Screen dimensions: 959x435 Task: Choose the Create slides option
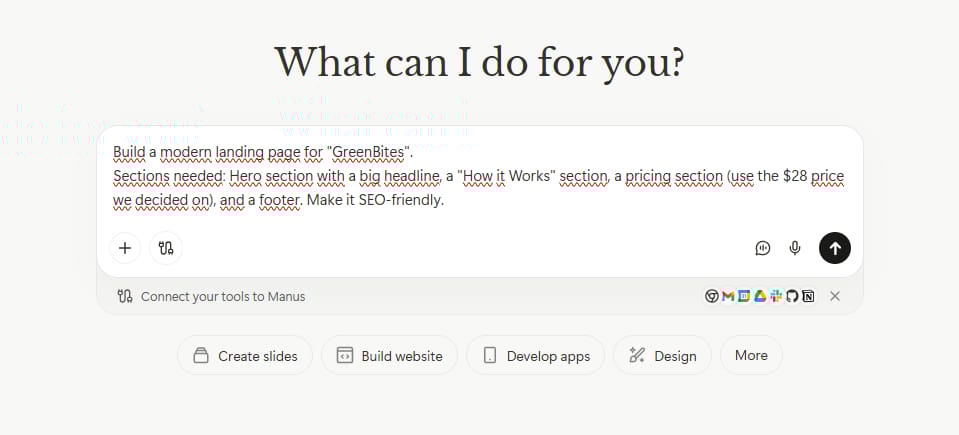click(x=245, y=355)
